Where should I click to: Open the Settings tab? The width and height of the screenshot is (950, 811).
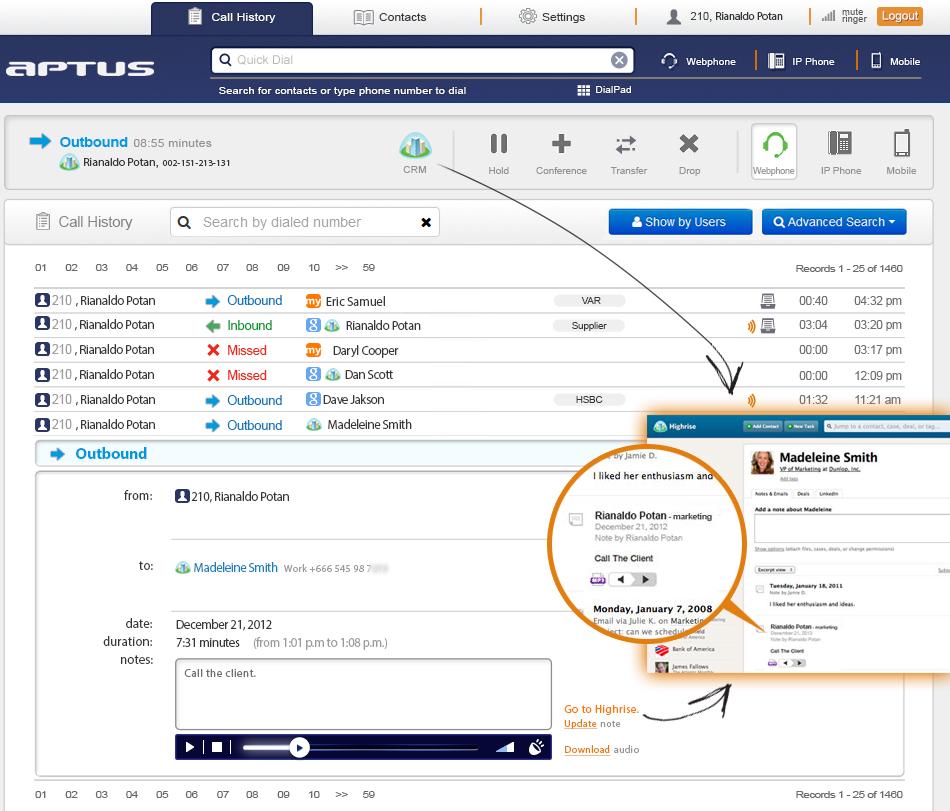[552, 17]
